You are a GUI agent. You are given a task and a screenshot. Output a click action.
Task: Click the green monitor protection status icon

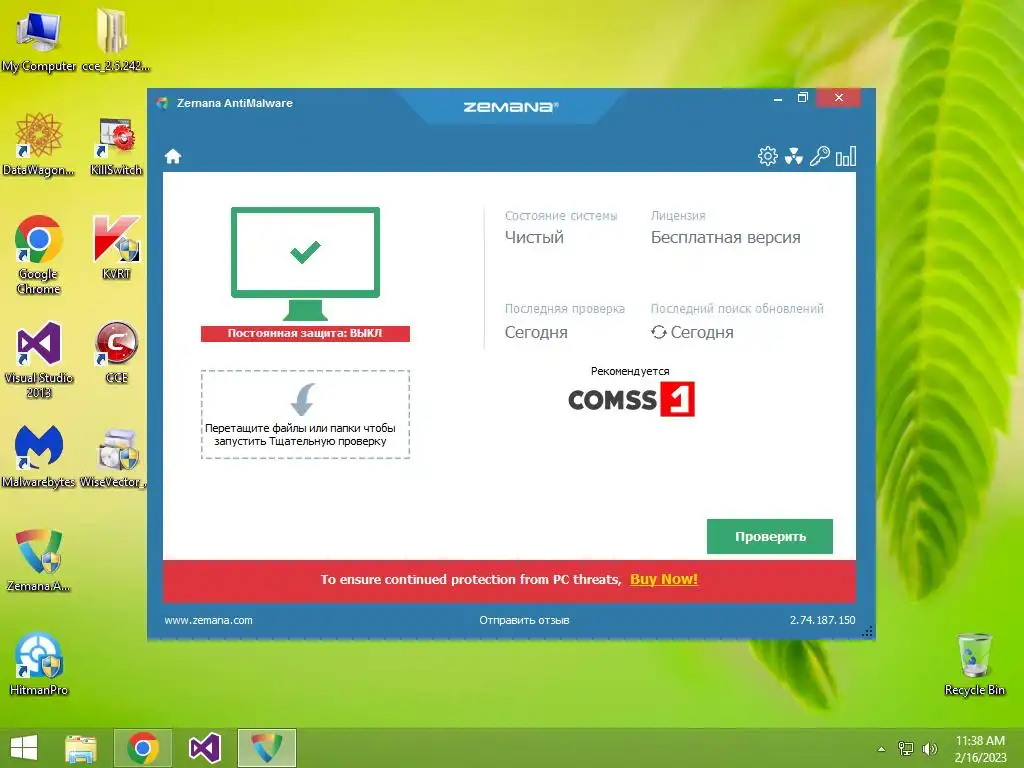(305, 263)
